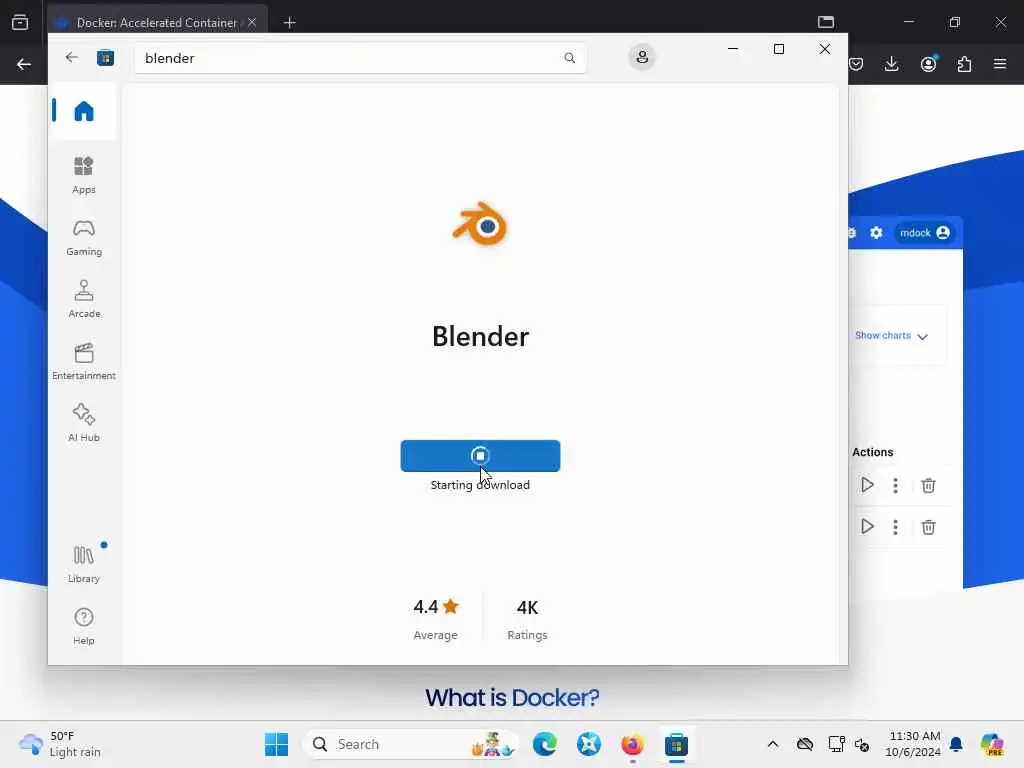
Task: Open the Copilot preview icon in taskbar
Action: tap(992, 744)
